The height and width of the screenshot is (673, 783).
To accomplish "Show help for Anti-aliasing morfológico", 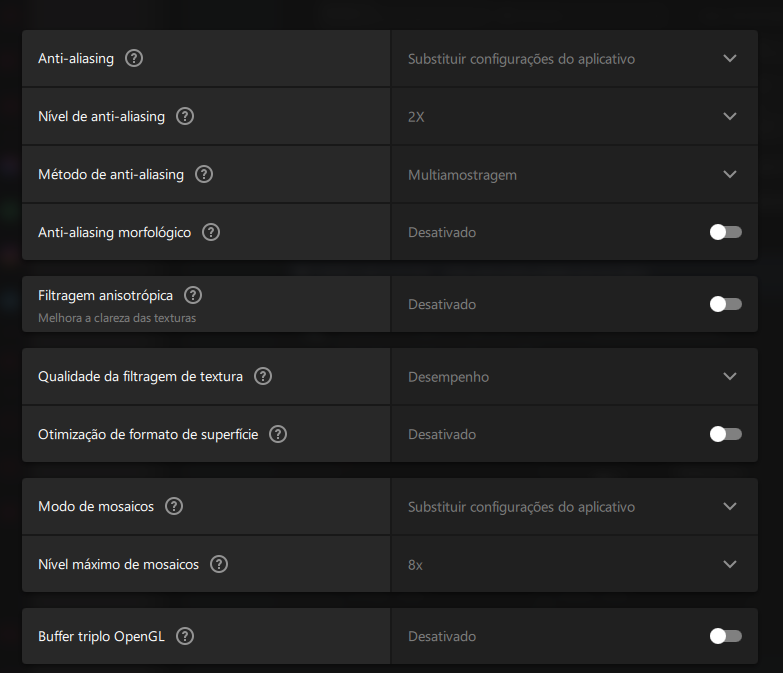I will [x=211, y=232].
